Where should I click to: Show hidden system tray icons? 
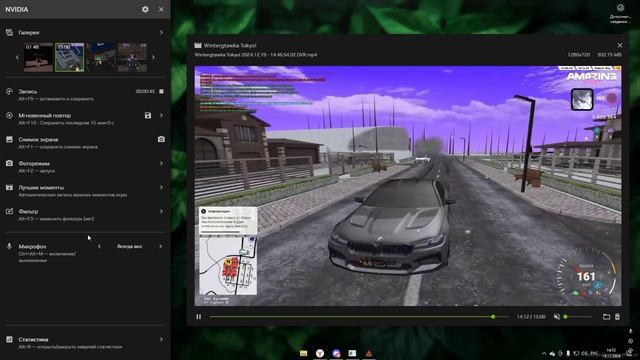point(544,353)
